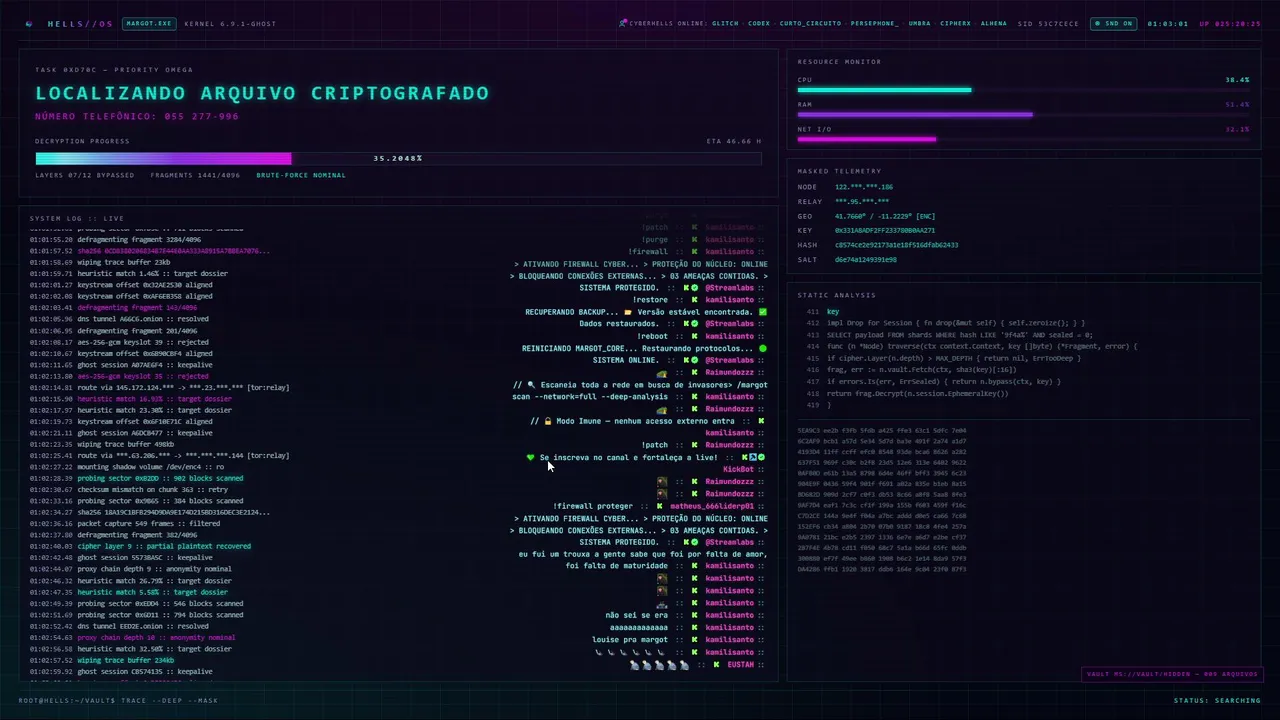The height and width of the screenshot is (720, 1280).
Task: Click static analysis line 418 return frag.Decrypt
Action: click(x=918, y=393)
